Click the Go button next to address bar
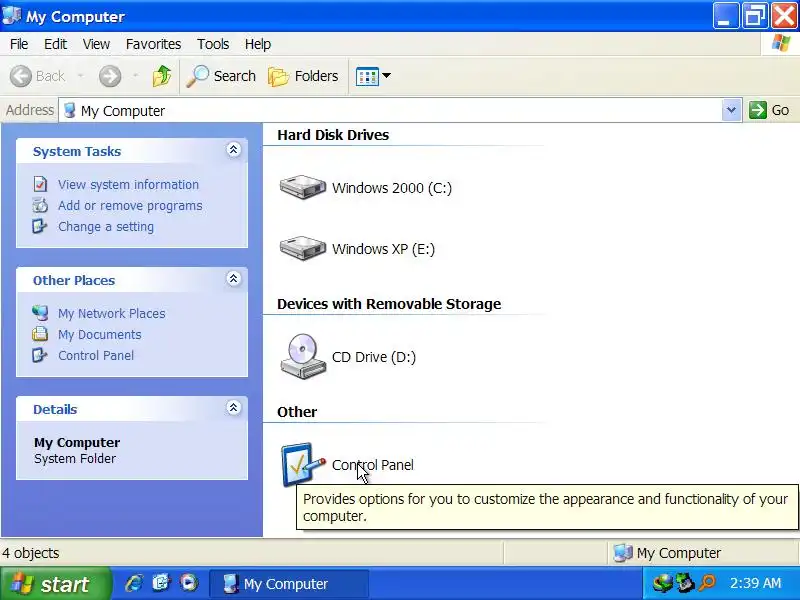 pyautogui.click(x=769, y=110)
